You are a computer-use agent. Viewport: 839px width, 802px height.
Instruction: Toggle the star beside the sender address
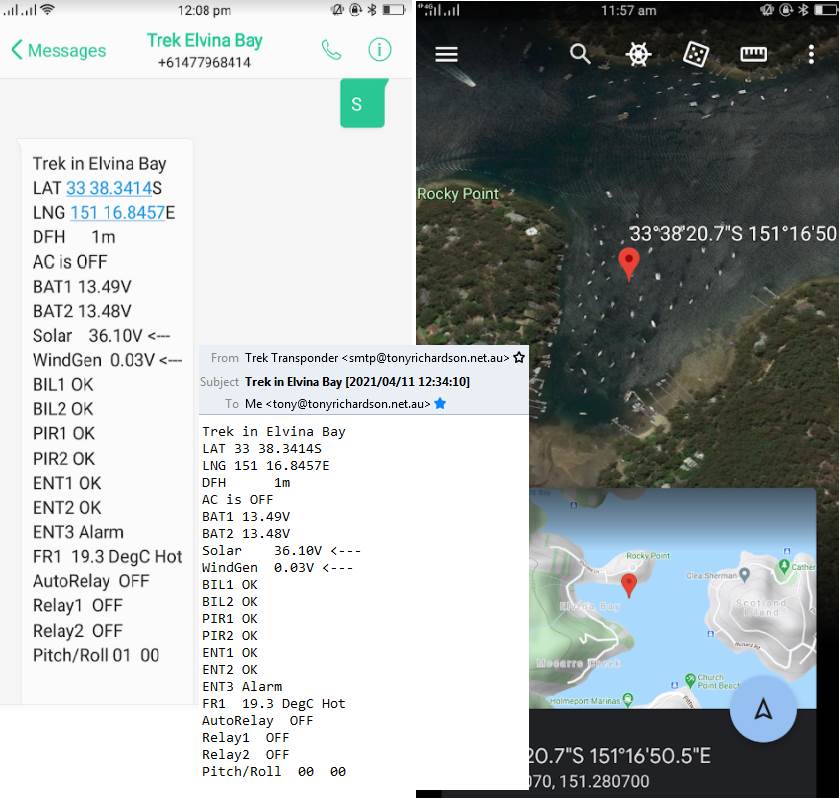519,357
